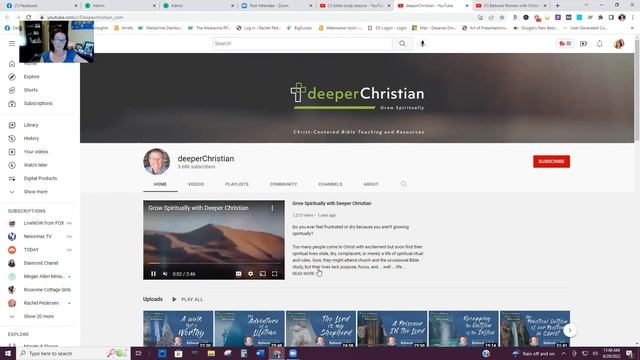Click the featured video progress bar
640x360 pixels.
click(214, 264)
